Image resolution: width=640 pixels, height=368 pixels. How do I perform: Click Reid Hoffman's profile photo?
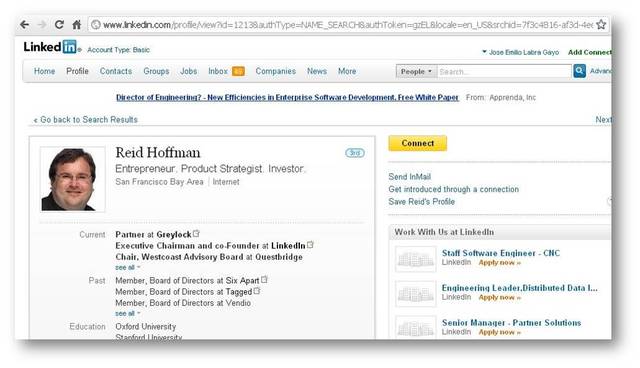73,180
